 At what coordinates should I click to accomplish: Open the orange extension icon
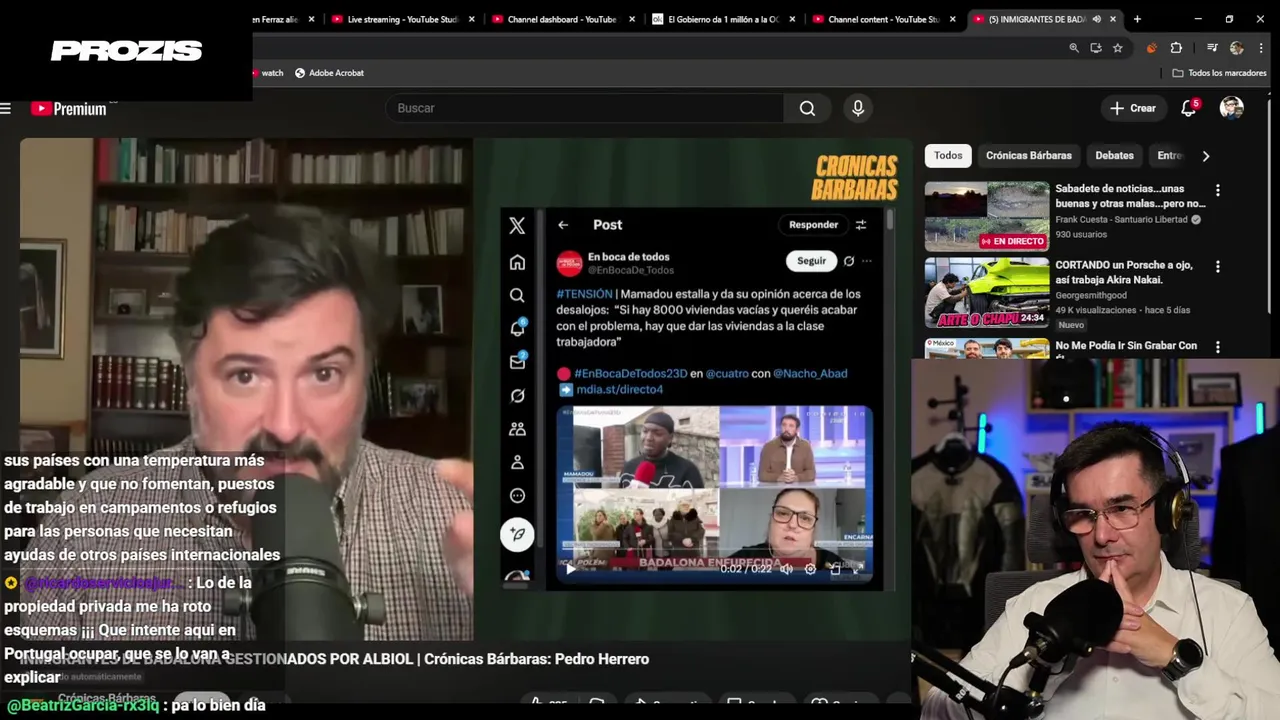click(1152, 48)
